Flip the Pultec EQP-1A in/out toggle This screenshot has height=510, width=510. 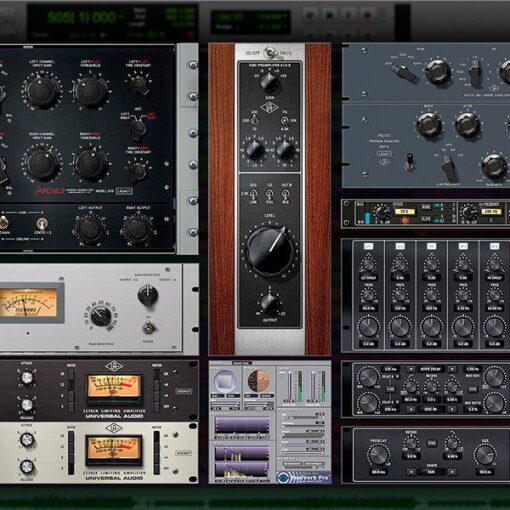pyautogui.click(x=409, y=162)
